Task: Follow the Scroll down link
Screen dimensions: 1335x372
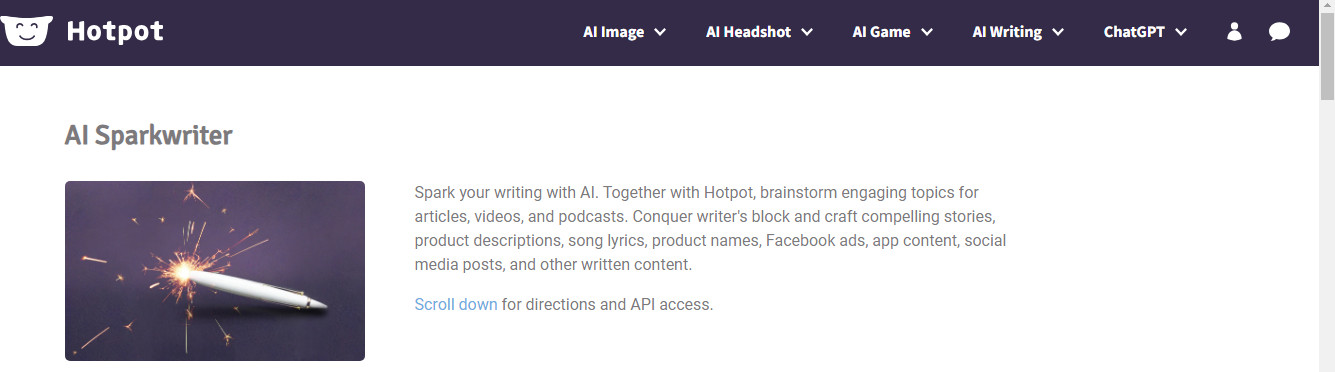Action: click(x=456, y=304)
